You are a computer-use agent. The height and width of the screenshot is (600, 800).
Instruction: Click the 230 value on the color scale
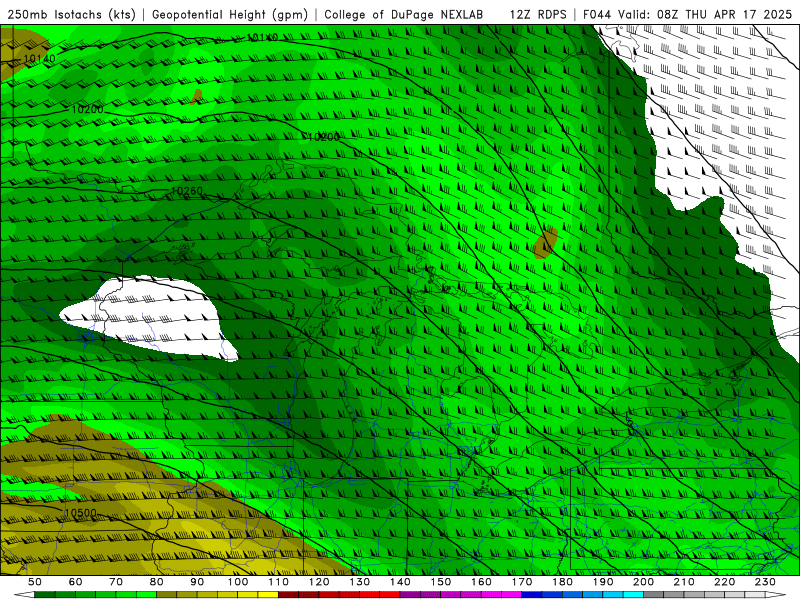point(765,582)
